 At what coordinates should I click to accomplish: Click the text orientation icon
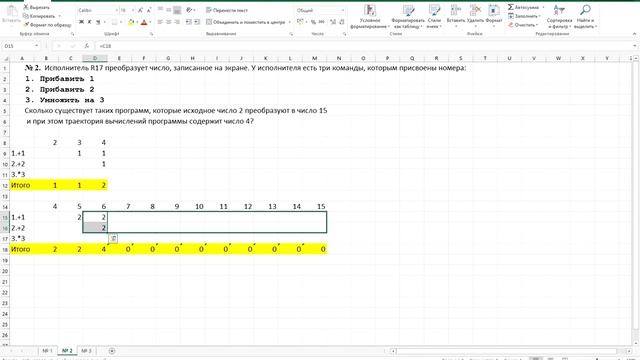[189, 10]
